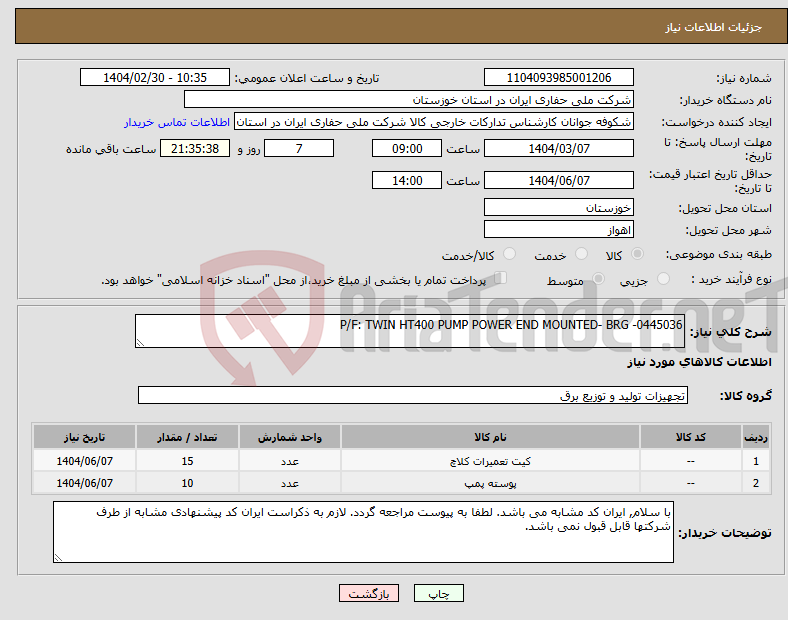Click the اطلاعات کالاهای مورد نیاز heading
Screen dimensions: 788x620
[x=699, y=362]
